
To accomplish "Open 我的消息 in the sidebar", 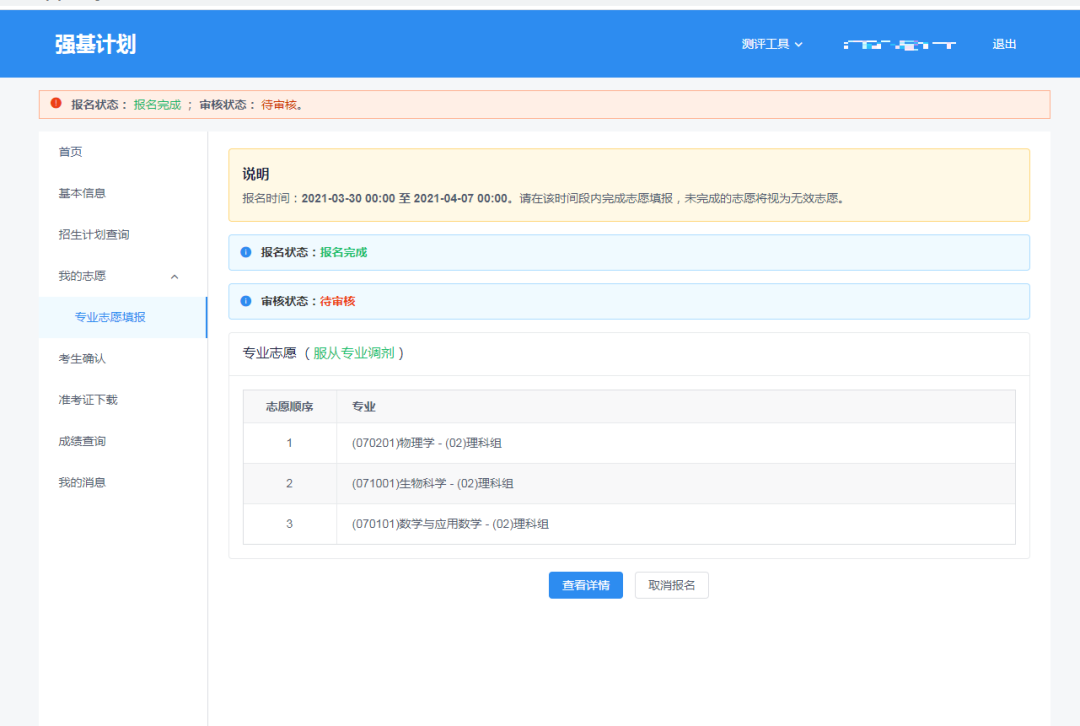I will tap(83, 481).
